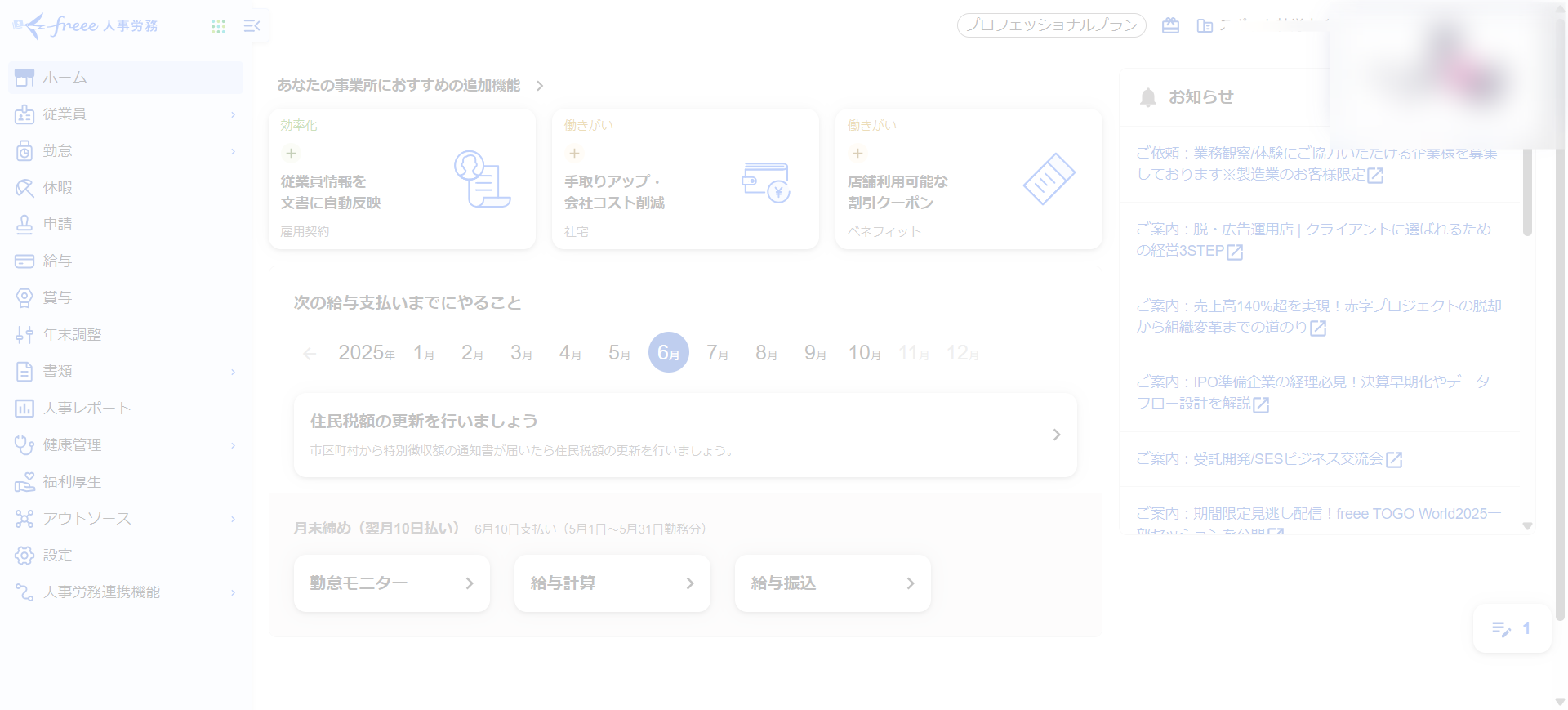Click the plus icon on the 手取りアップ card

[574, 153]
